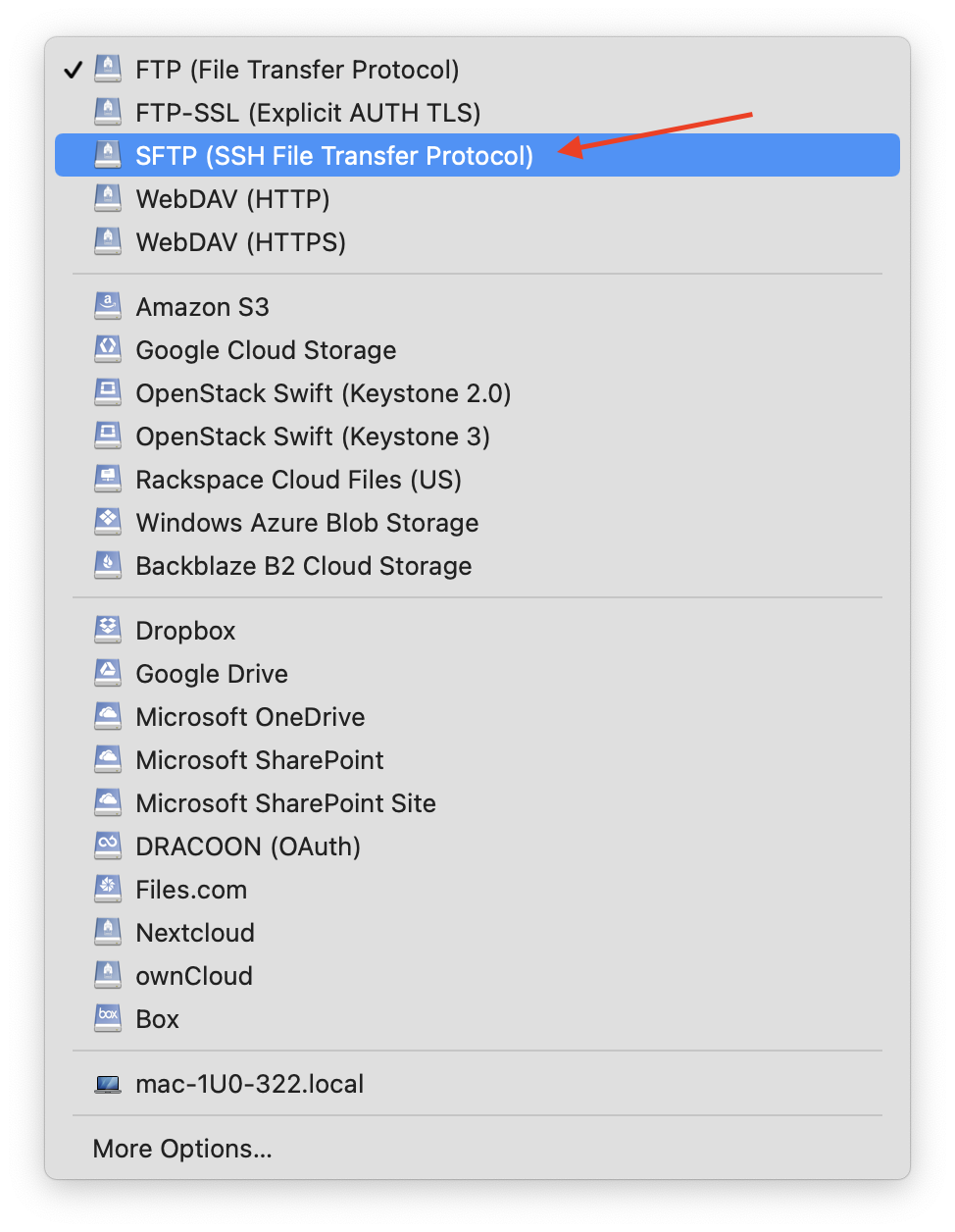Click the ownCloud drive icon
Viewport: 955px width, 1232px height.
click(108, 975)
